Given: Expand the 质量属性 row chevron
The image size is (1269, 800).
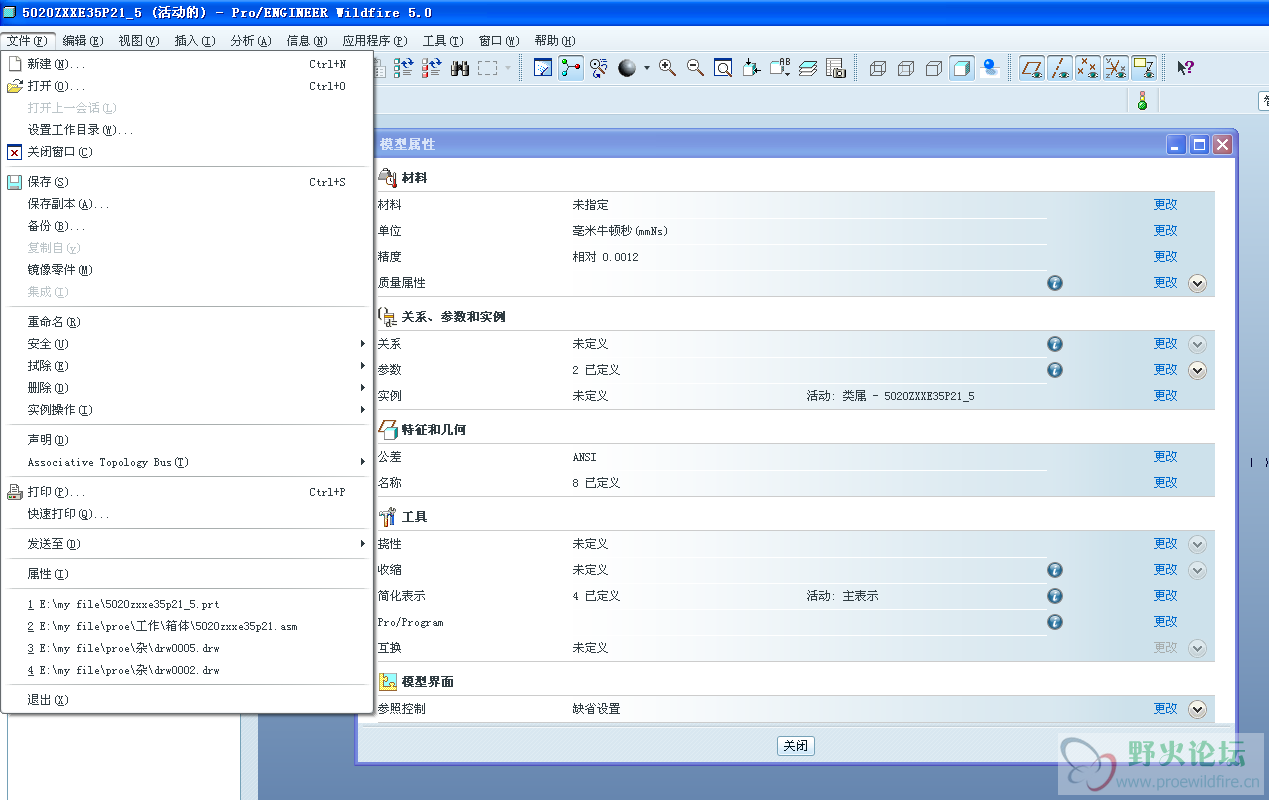Looking at the screenshot, I should click(1197, 283).
